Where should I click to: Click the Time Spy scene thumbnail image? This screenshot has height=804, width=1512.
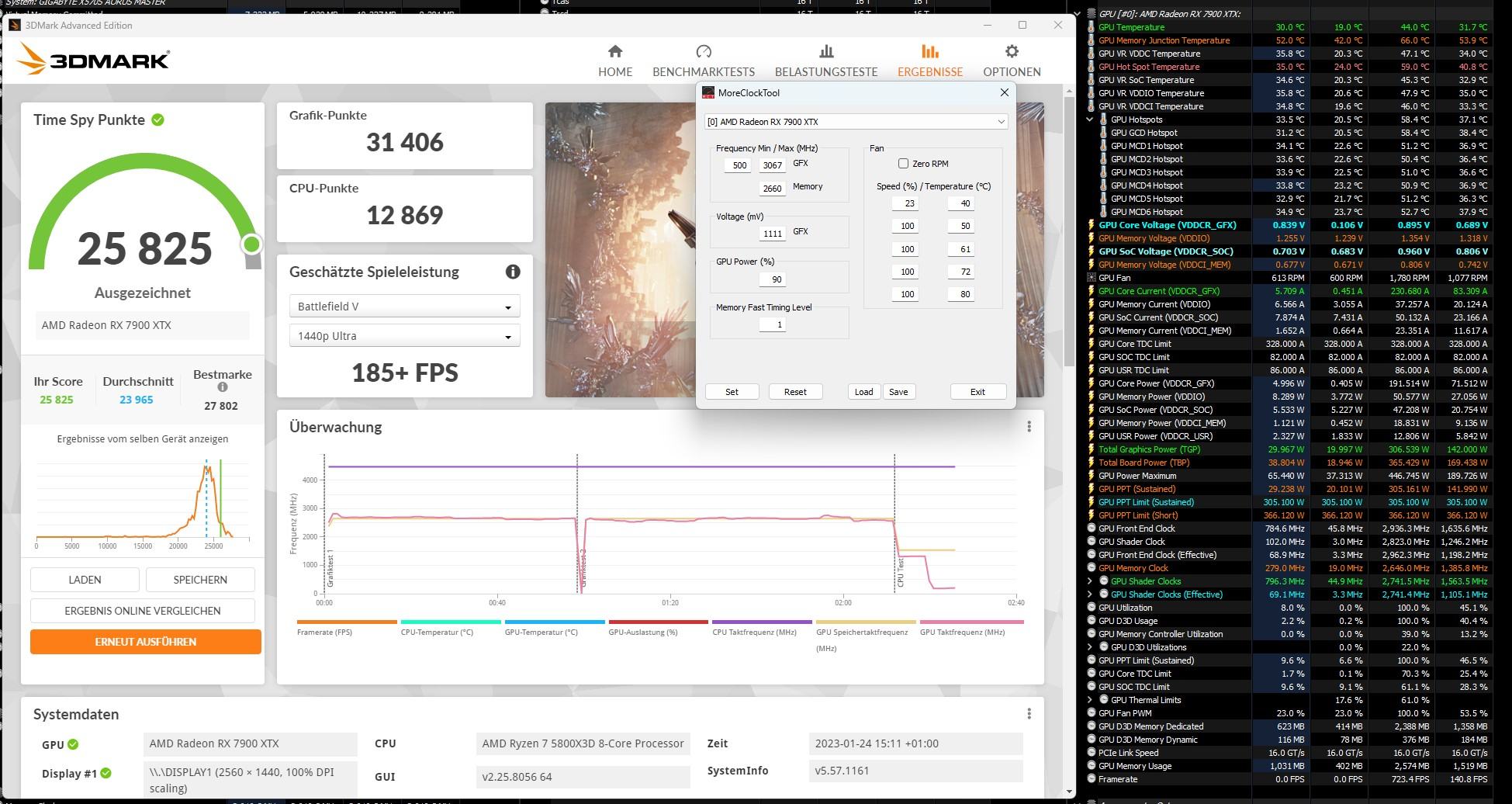pos(620,250)
